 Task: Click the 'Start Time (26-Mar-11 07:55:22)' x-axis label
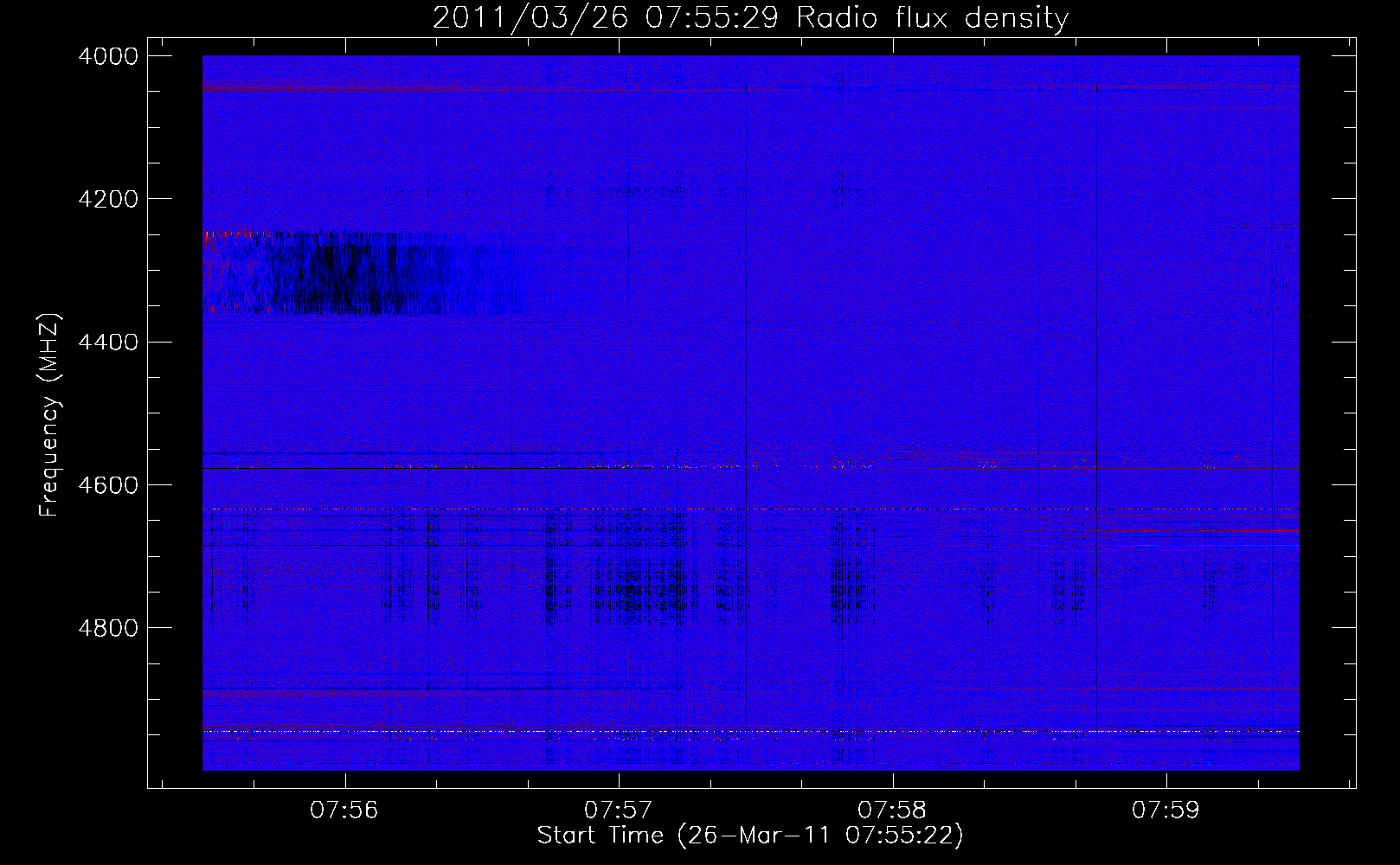(x=750, y=836)
